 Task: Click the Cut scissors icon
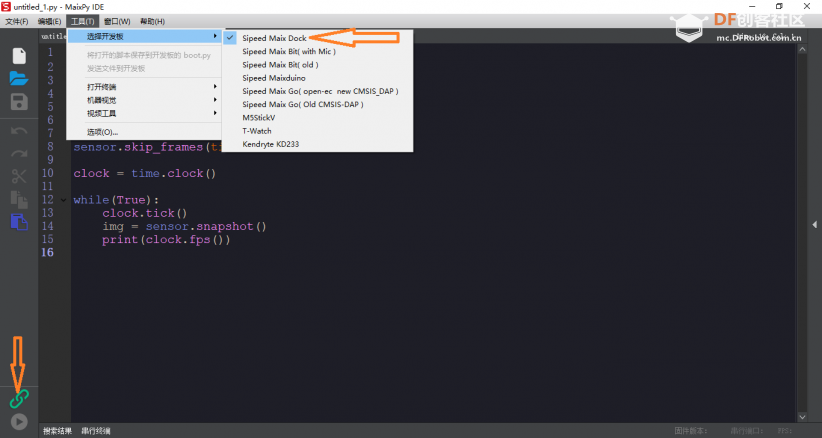[x=19, y=176]
